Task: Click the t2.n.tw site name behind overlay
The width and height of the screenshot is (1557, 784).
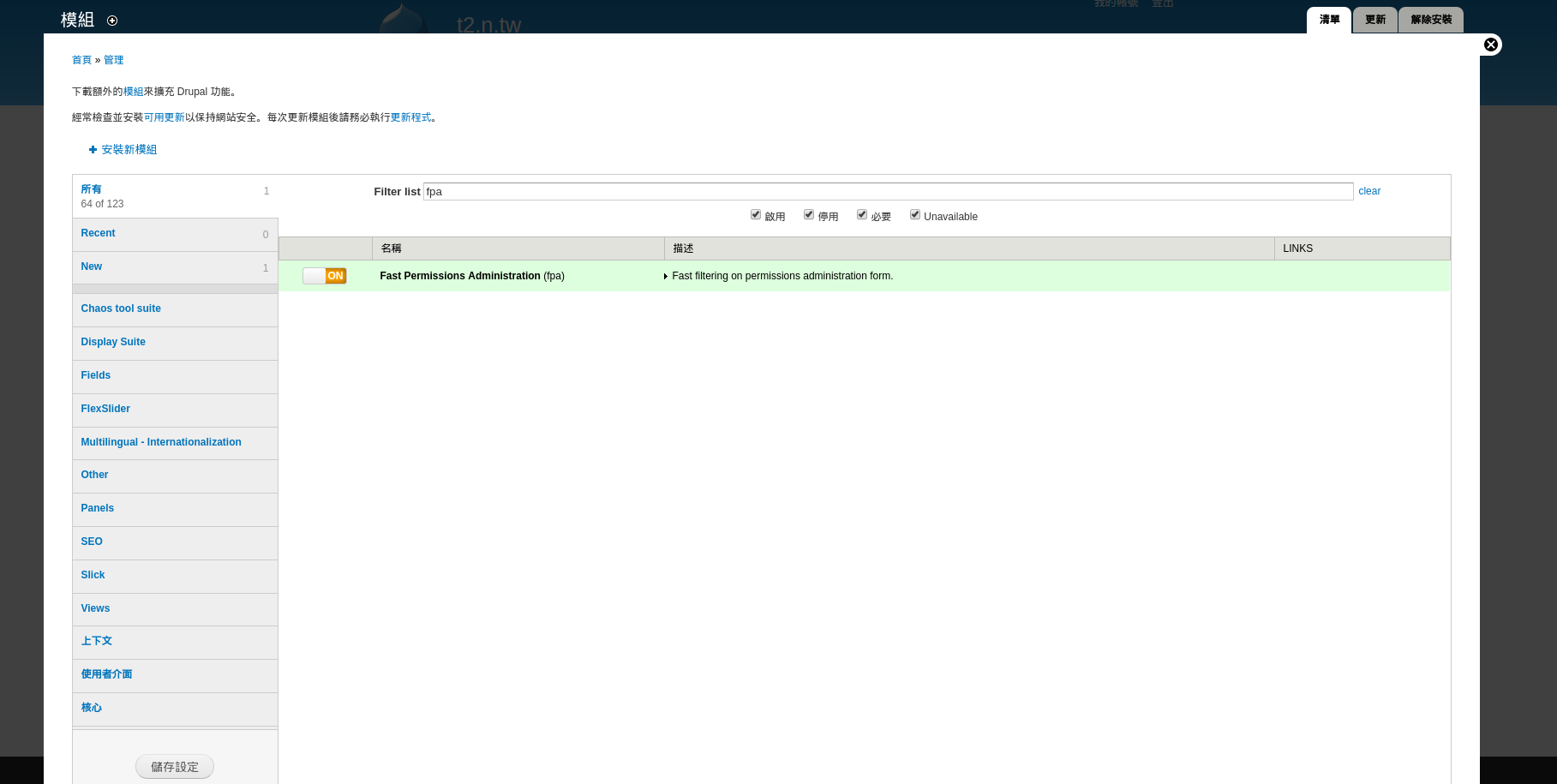Action: click(488, 25)
